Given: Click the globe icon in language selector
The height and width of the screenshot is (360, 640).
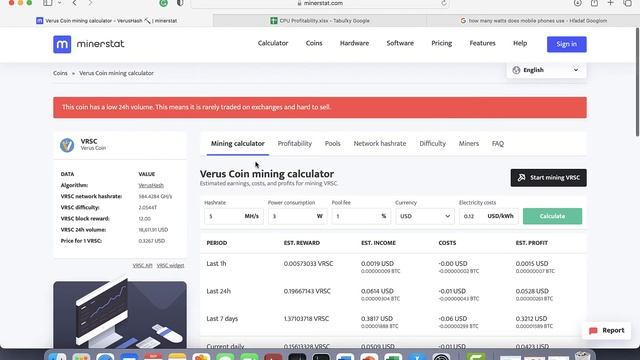Looking at the screenshot, I should 516,70.
